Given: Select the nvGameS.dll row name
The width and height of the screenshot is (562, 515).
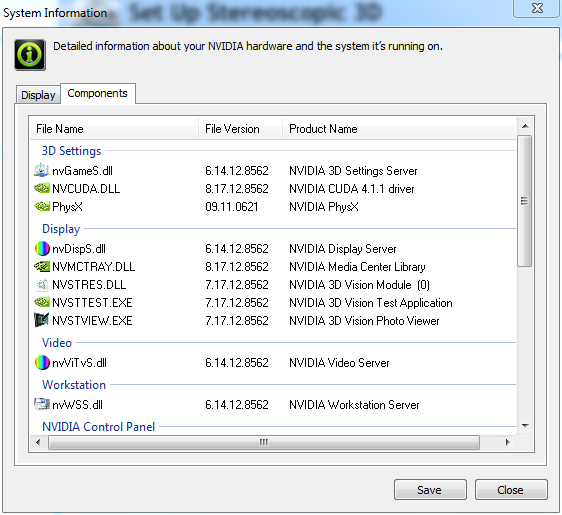Looking at the screenshot, I should [x=82, y=171].
